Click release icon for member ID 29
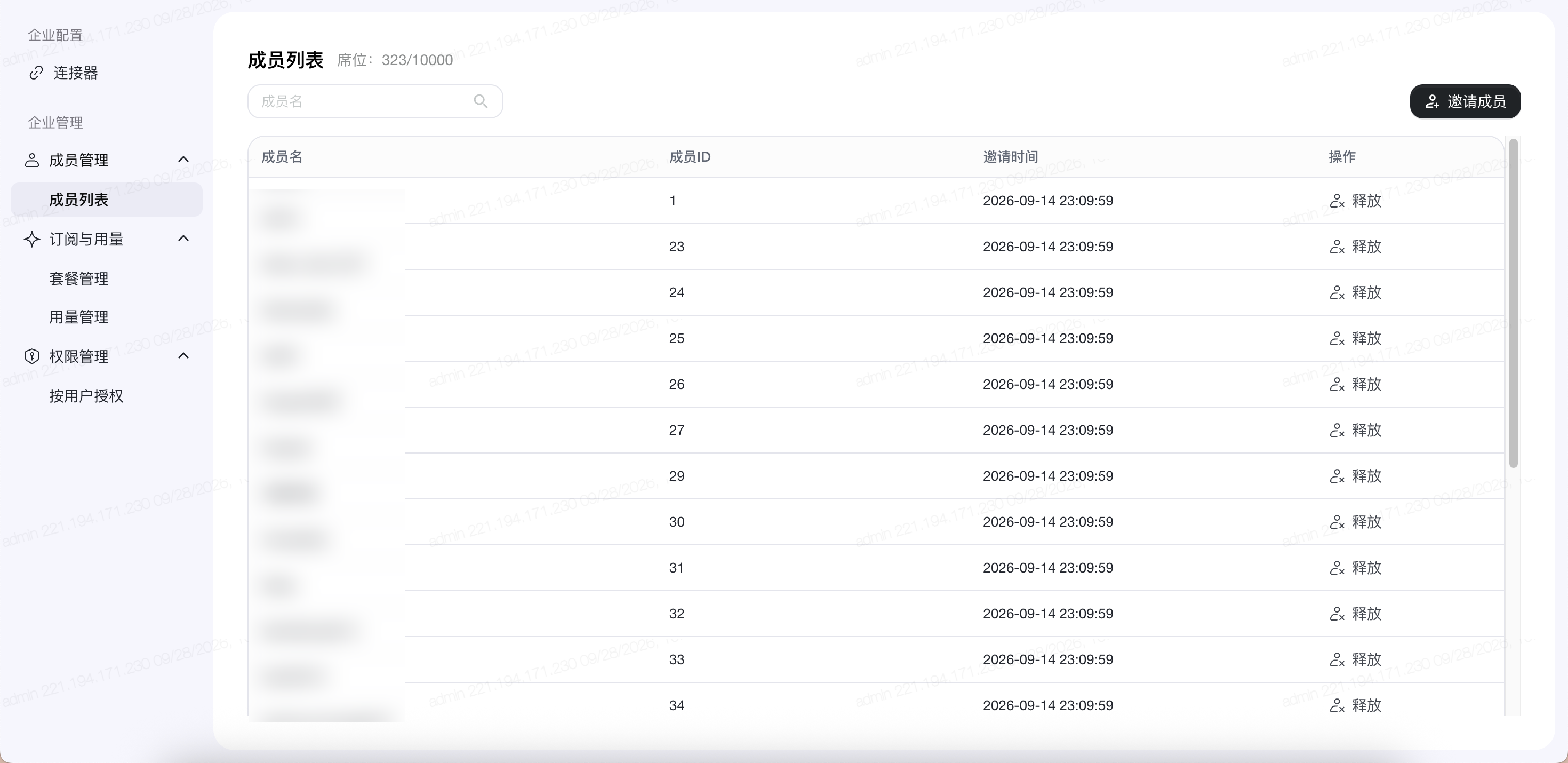The width and height of the screenshot is (1568, 763). click(1337, 476)
